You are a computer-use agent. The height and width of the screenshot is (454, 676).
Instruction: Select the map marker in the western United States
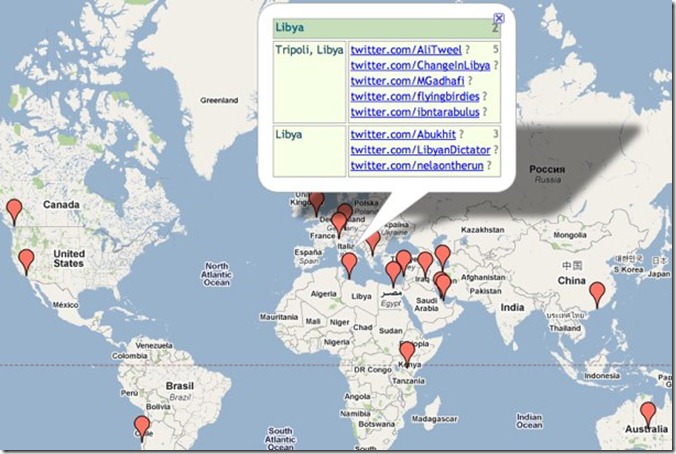27,261
